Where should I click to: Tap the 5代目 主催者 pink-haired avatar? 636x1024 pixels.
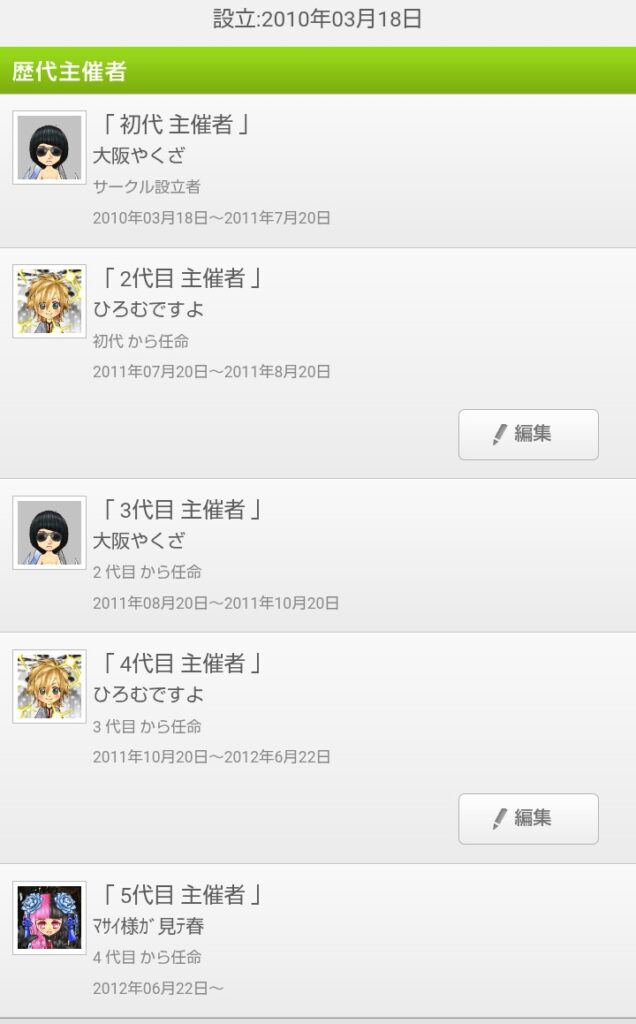coord(49,918)
